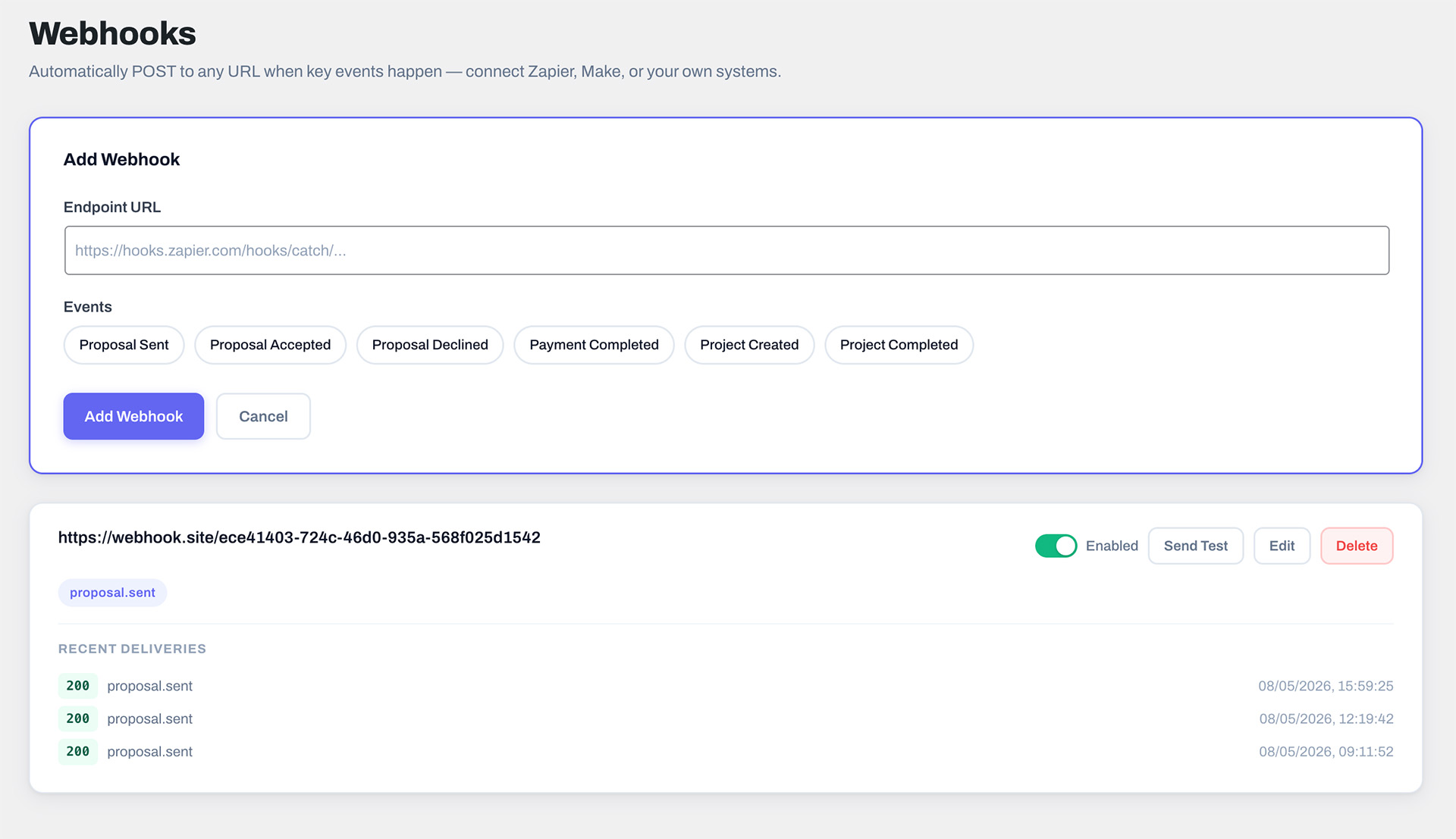
Task: Click the Events label
Action: (x=88, y=307)
